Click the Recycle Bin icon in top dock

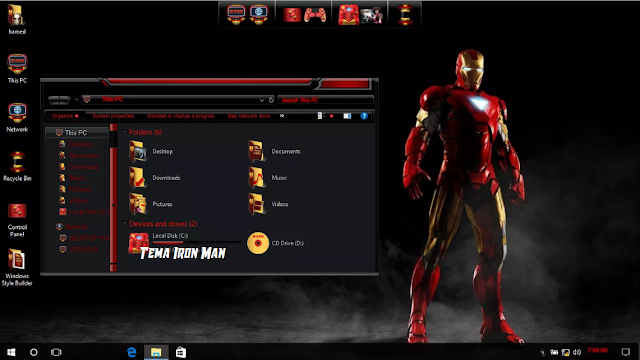click(405, 15)
